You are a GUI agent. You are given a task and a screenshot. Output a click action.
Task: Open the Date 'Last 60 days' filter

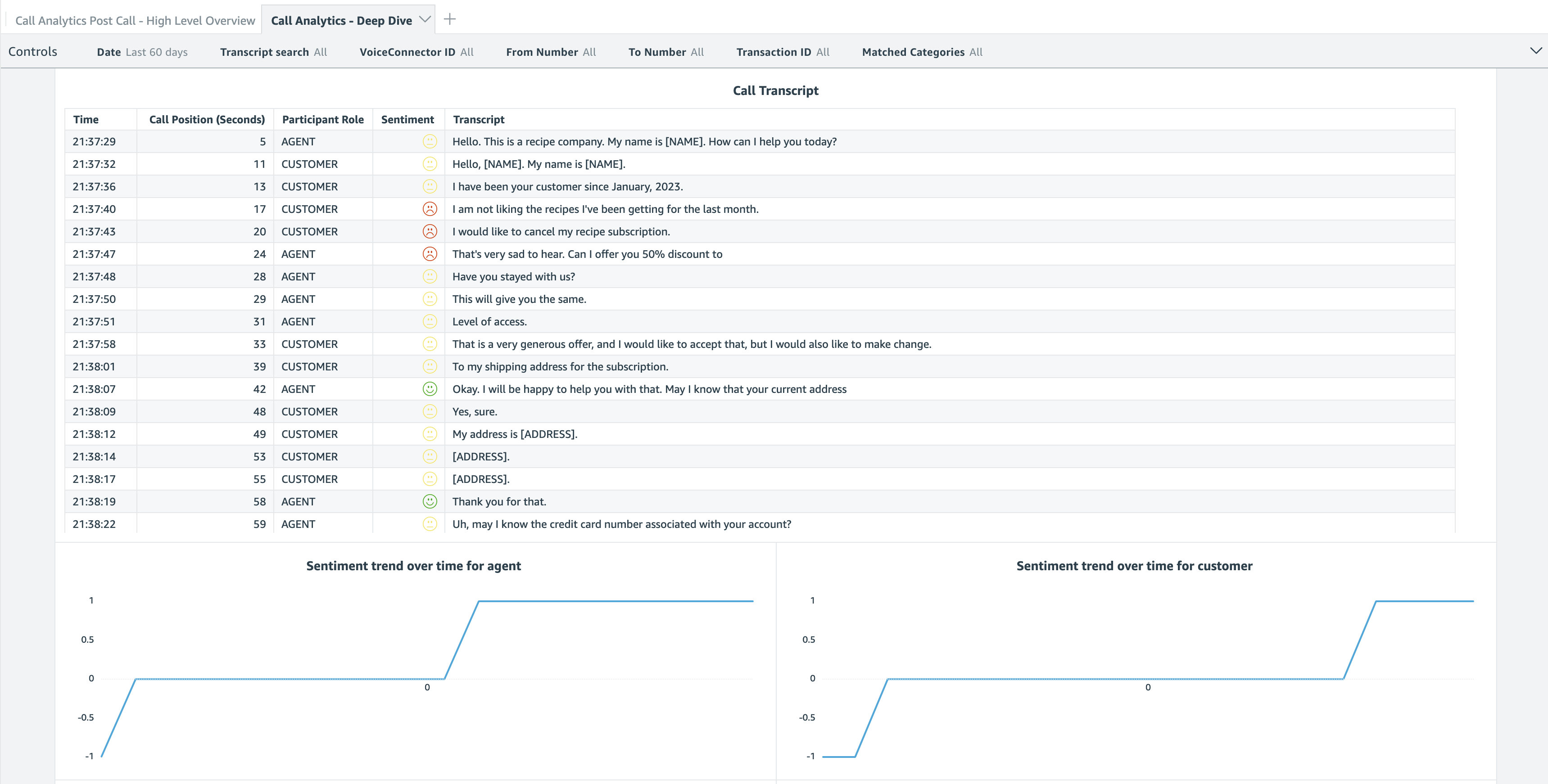coord(143,52)
